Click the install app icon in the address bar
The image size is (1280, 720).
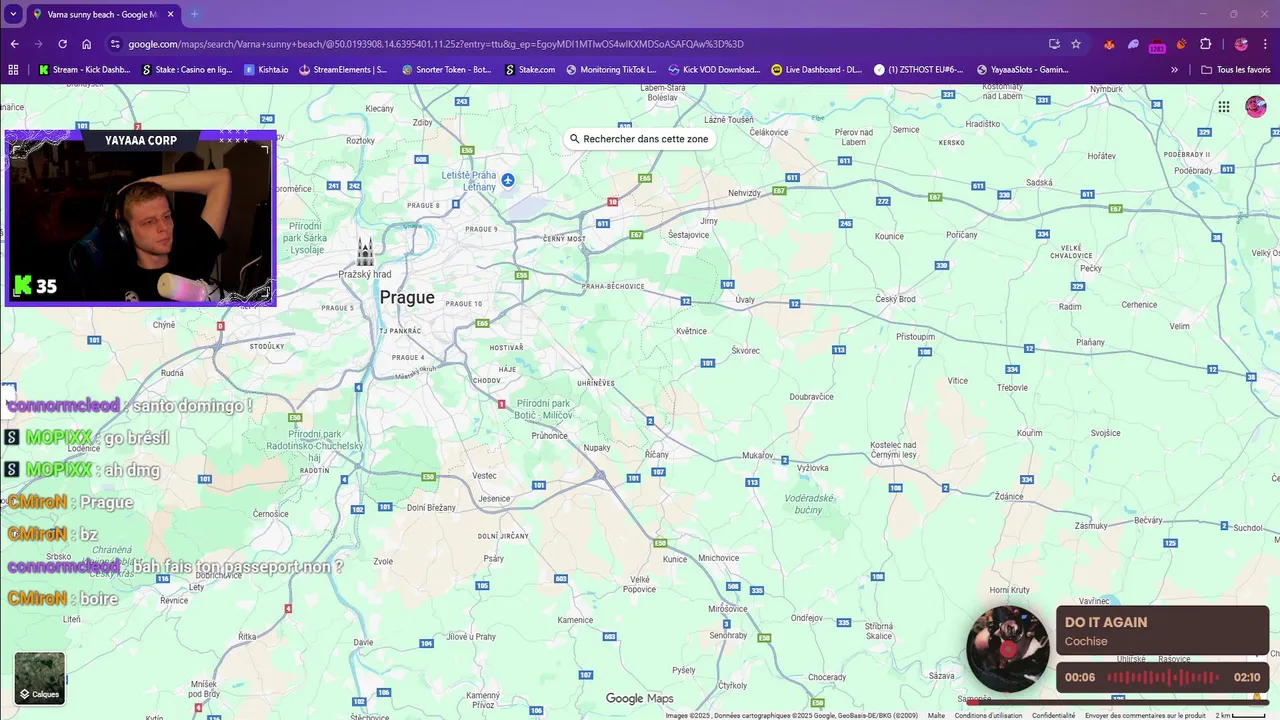[x=1054, y=44]
